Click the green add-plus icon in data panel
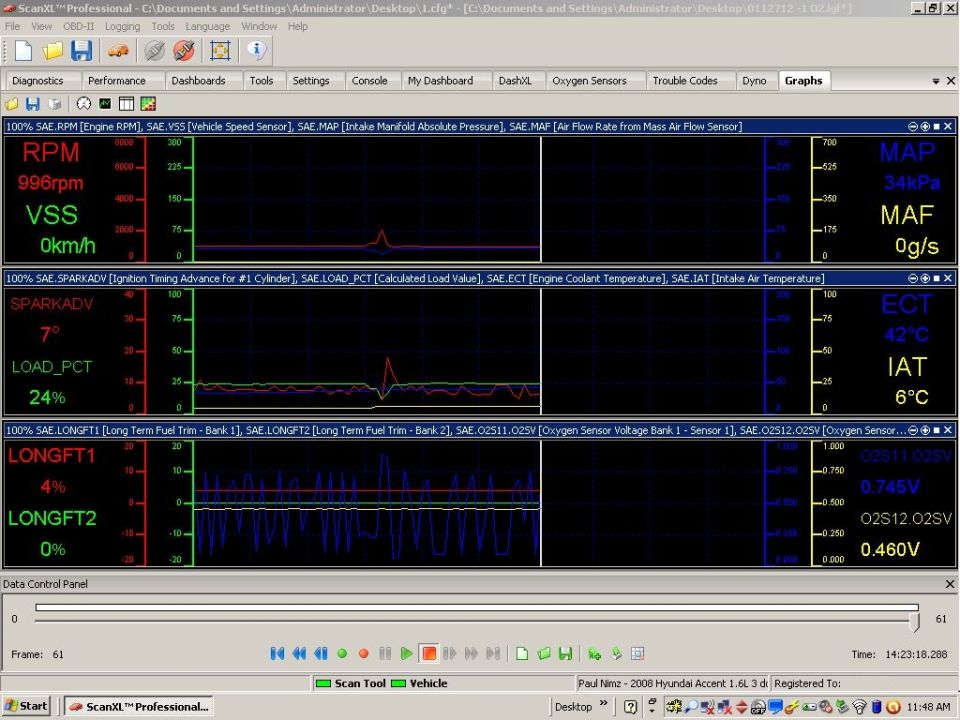 [594, 654]
